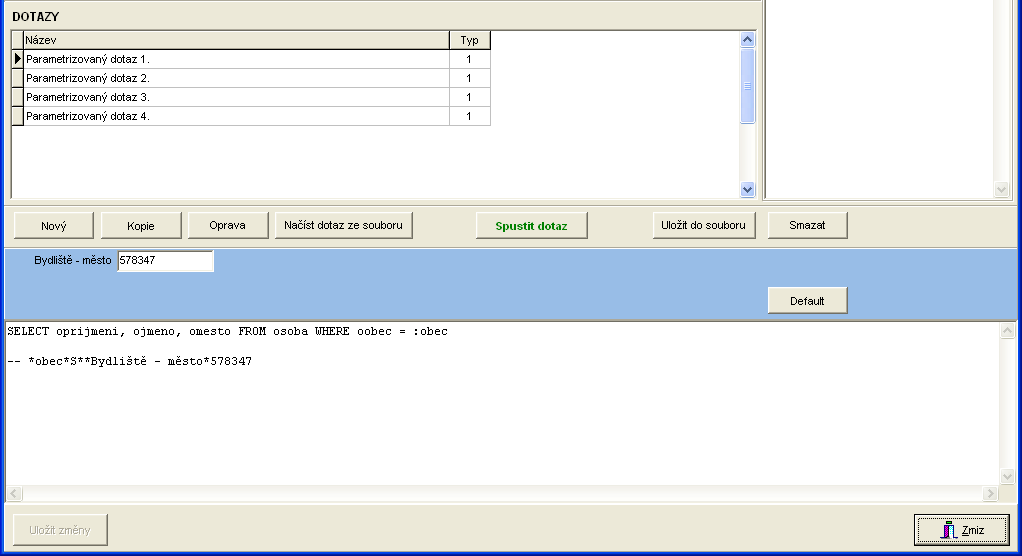The height and width of the screenshot is (556, 1022).
Task: Save query using Uložit do souboru
Action: [703, 225]
